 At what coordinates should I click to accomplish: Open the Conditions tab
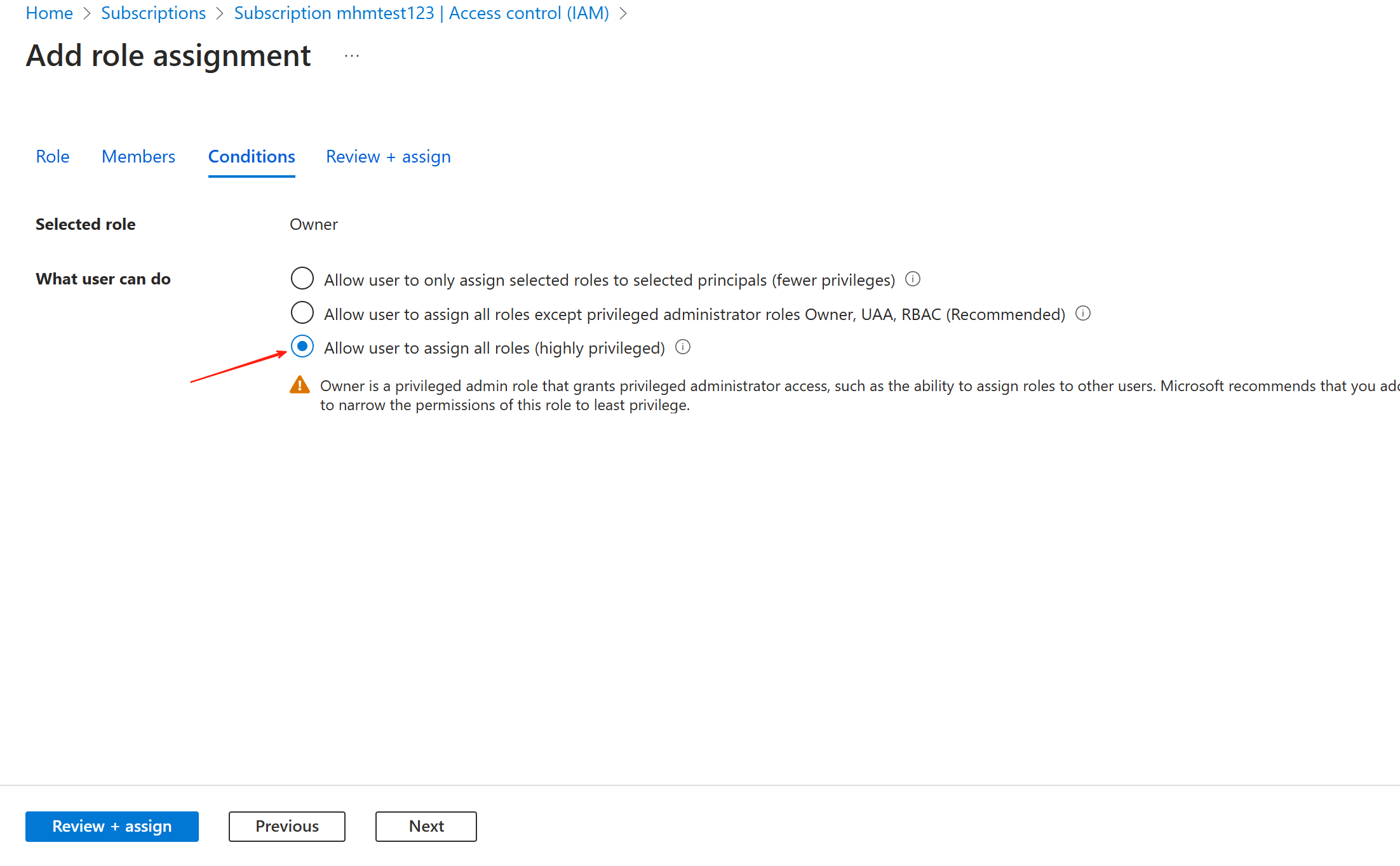(x=252, y=156)
